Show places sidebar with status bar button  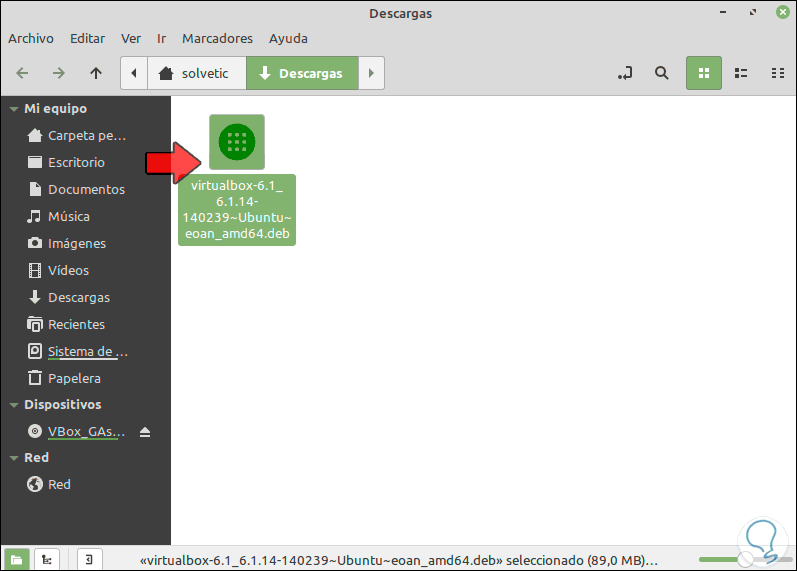(16, 559)
